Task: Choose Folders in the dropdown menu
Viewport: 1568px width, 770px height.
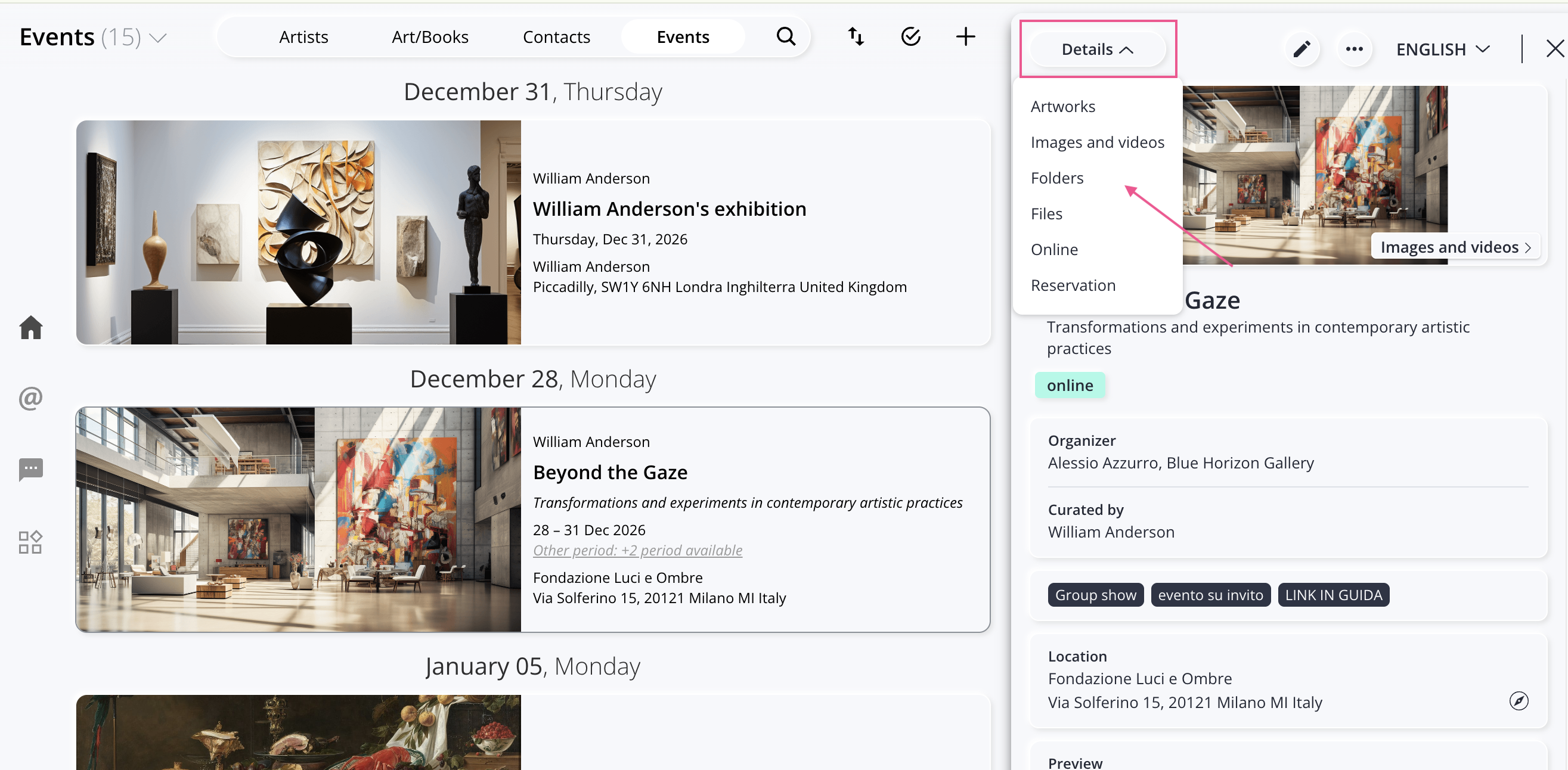Action: tap(1056, 178)
